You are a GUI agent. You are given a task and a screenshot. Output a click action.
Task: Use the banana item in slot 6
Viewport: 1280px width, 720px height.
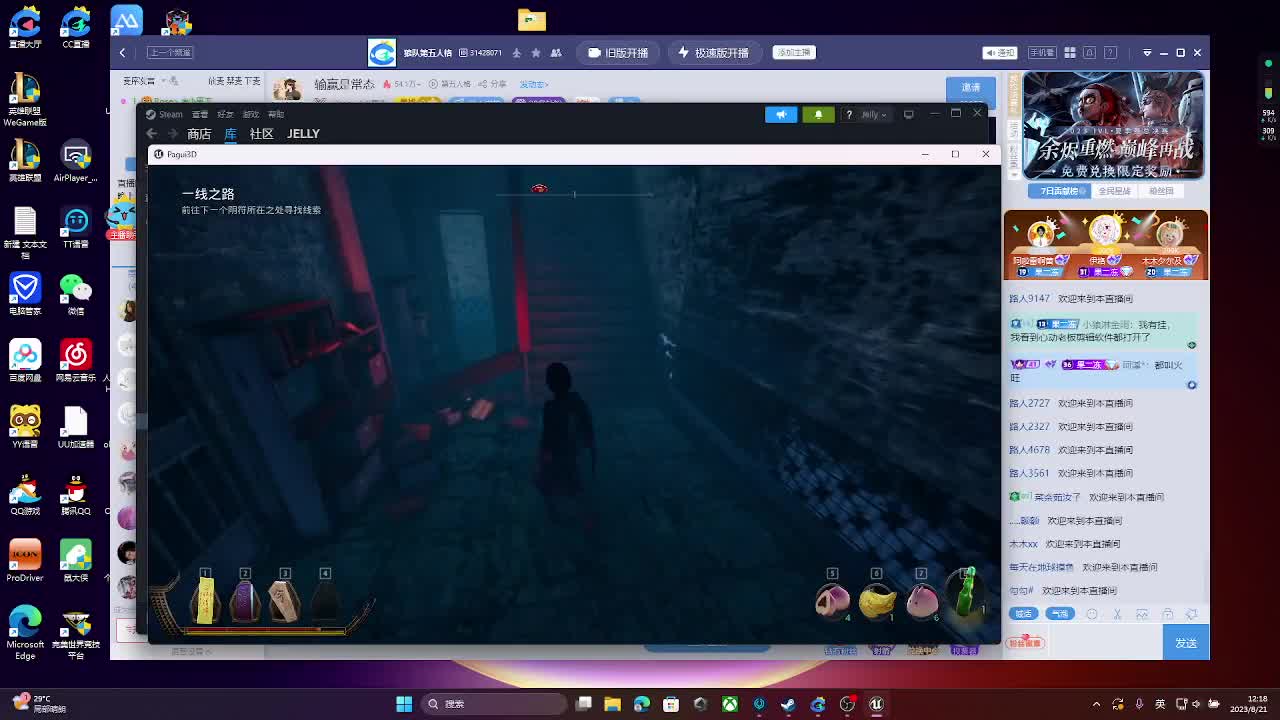(877, 601)
